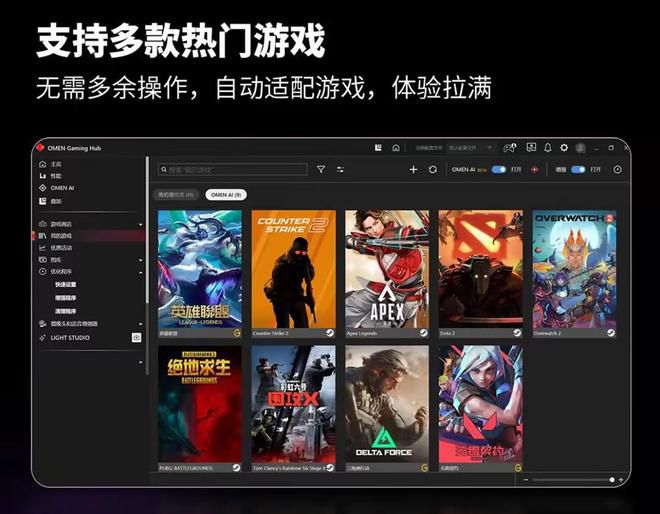The image size is (660, 514).
Task: Select the League of Legends game card
Action: pyautogui.click(x=200, y=274)
